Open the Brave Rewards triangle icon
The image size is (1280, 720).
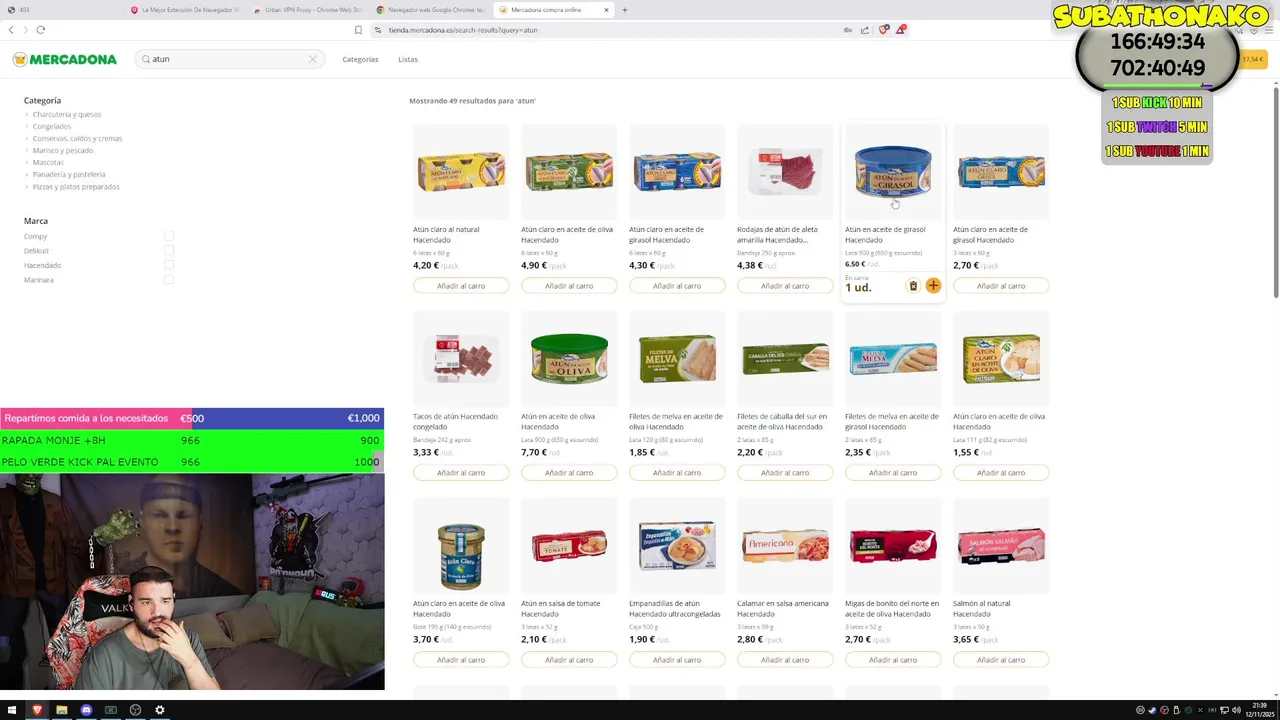(x=900, y=30)
